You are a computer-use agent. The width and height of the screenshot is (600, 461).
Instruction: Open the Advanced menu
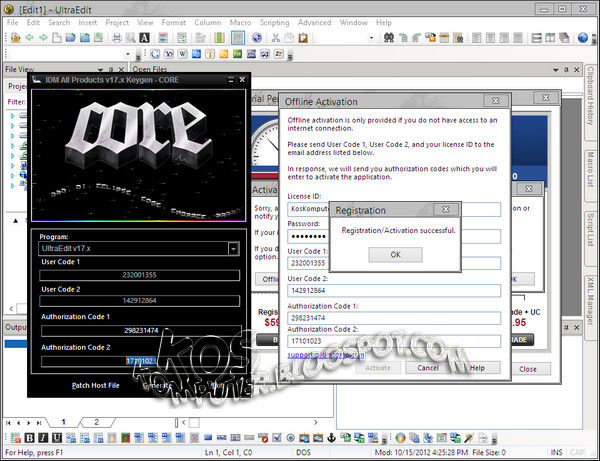[x=314, y=23]
